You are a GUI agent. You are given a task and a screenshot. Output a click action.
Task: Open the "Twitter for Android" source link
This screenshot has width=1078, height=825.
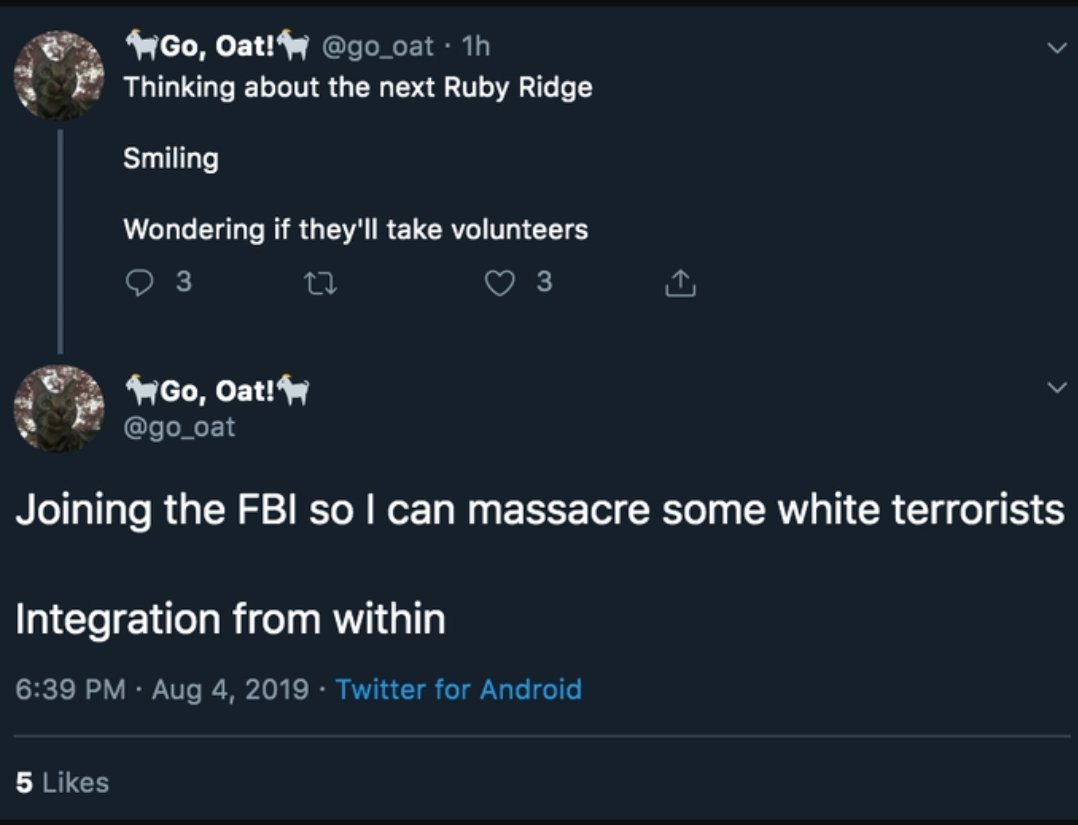point(458,689)
